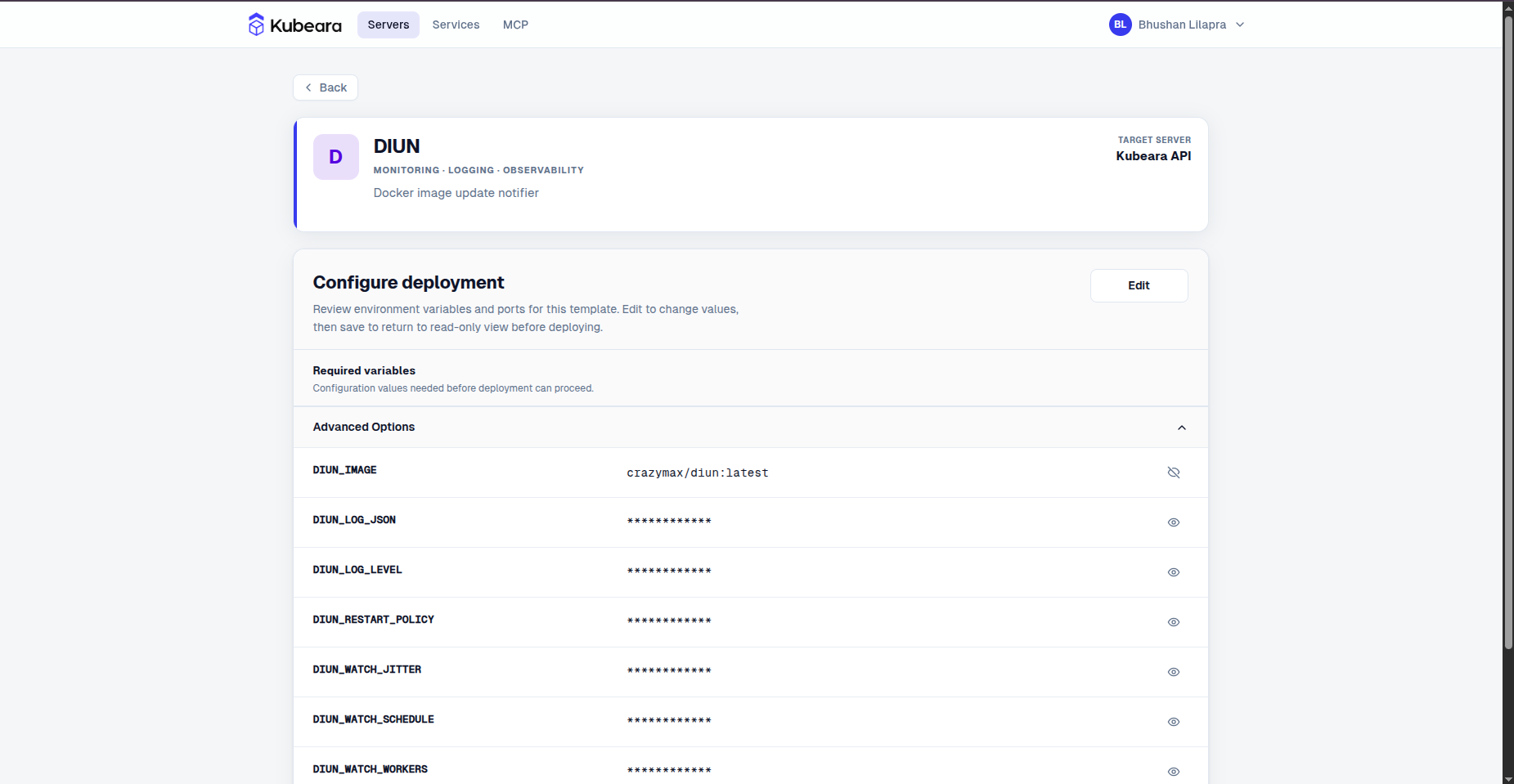
Task: Reveal the DIUN_LOG_JSON value
Action: (1174, 522)
